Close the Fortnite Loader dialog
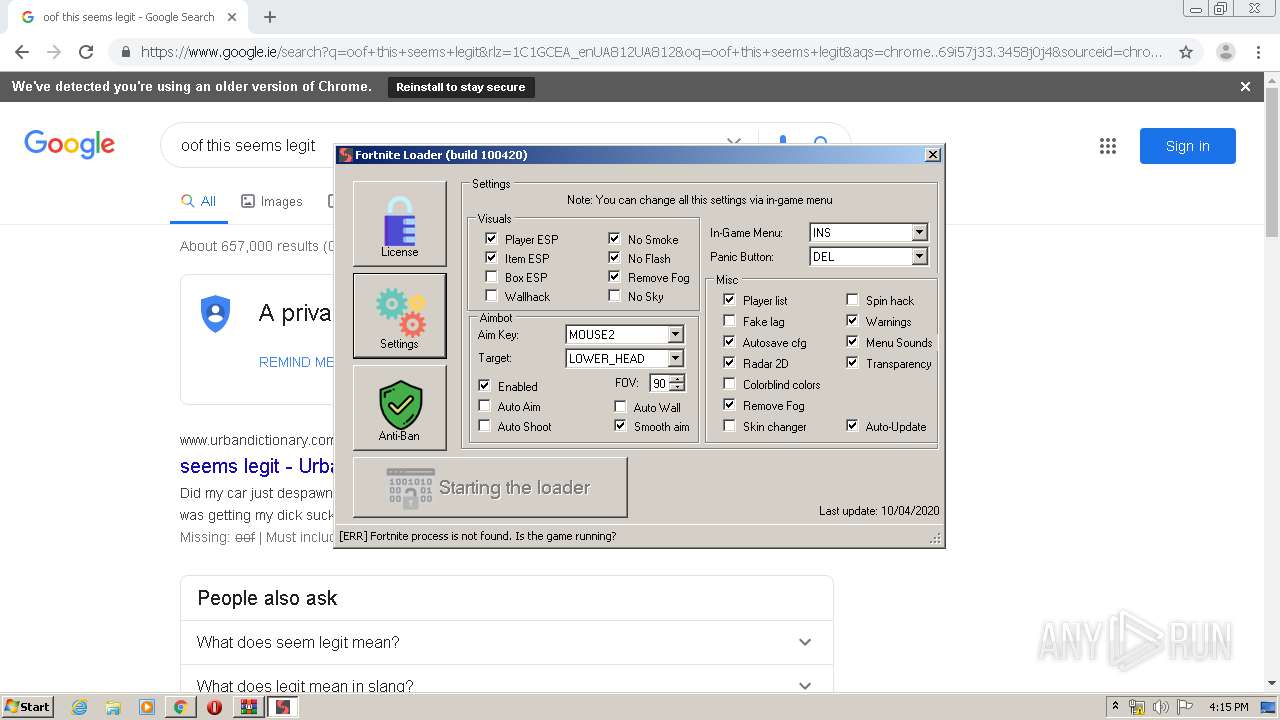This screenshot has height=720, width=1280. coord(932,154)
